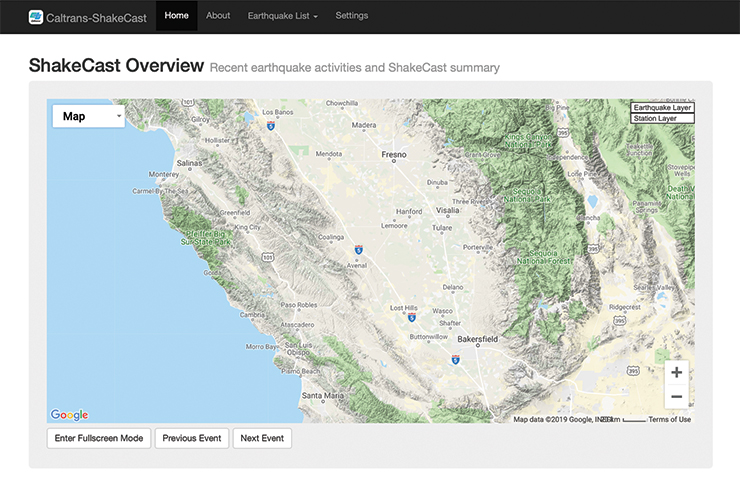740x498 pixels.
Task: Toggle the Station Layer
Action: (x=662, y=118)
